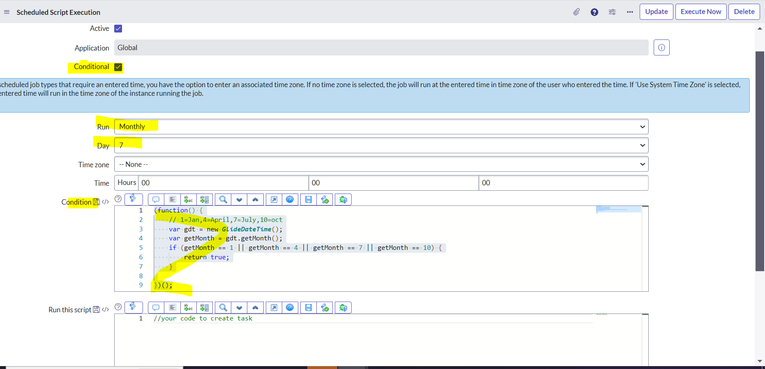Screen dimensions: 765x369
Task: Click blue help icon in Run this script toolbar
Action: [290, 308]
